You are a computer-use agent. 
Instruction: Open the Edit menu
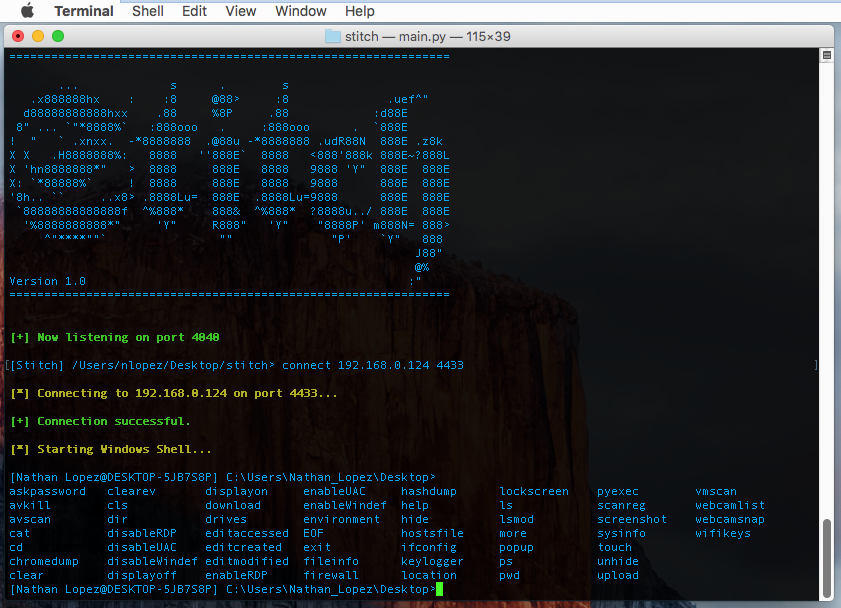click(x=194, y=11)
